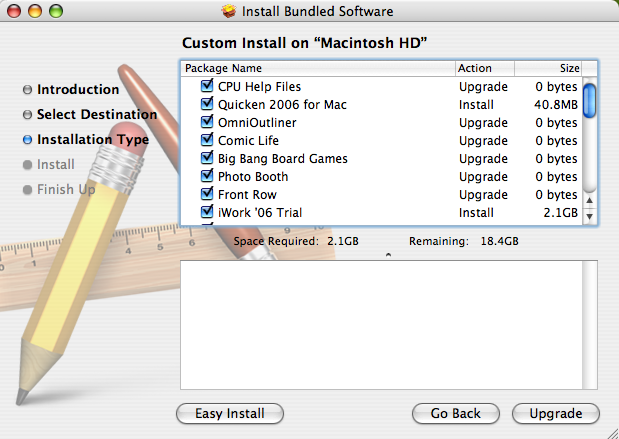Viewport: 619px width, 439px height.
Task: Select the Comic Life package name
Action: tap(248, 141)
